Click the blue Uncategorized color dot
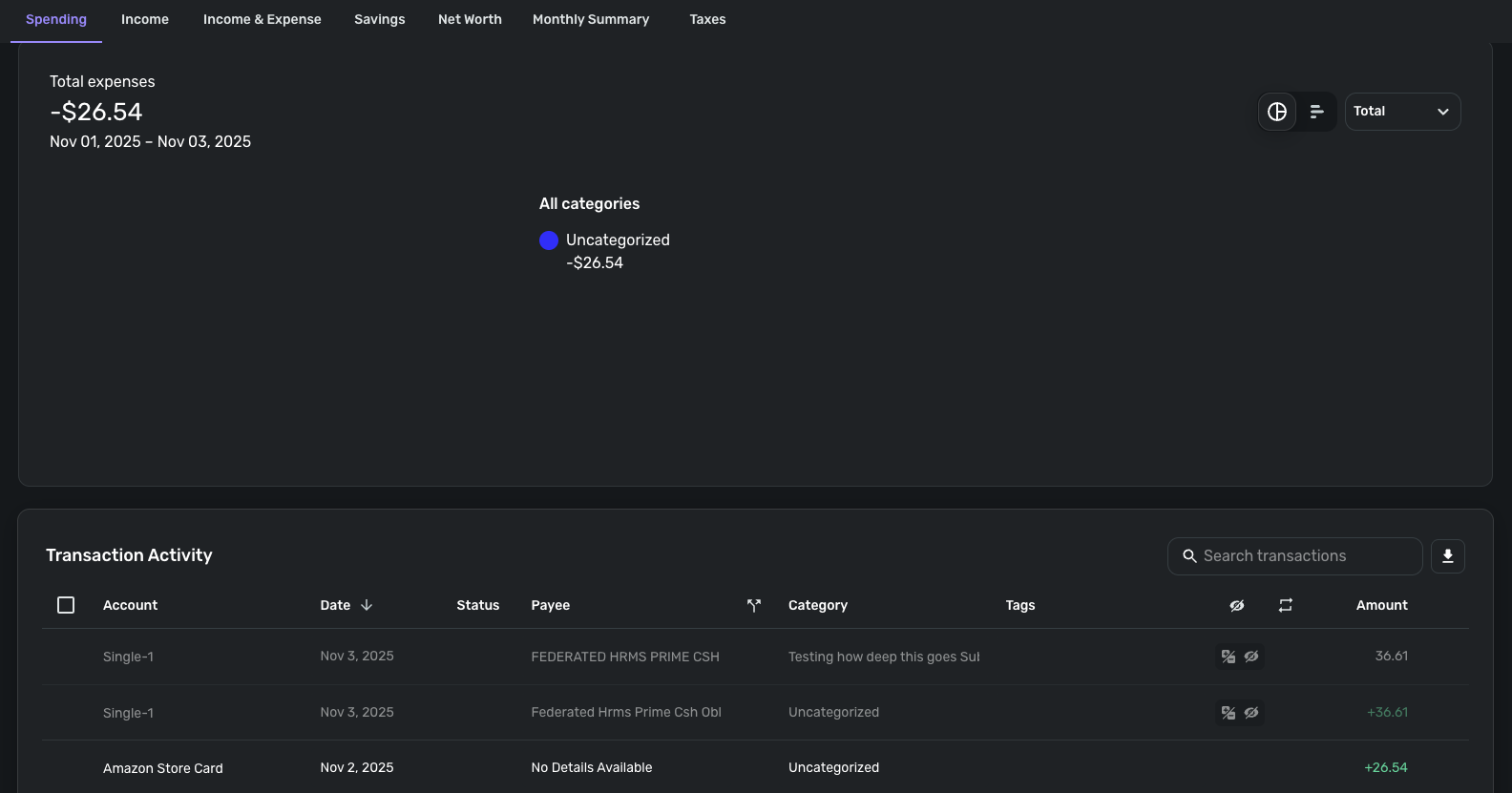Image resolution: width=1512 pixels, height=793 pixels. pyautogui.click(x=549, y=240)
